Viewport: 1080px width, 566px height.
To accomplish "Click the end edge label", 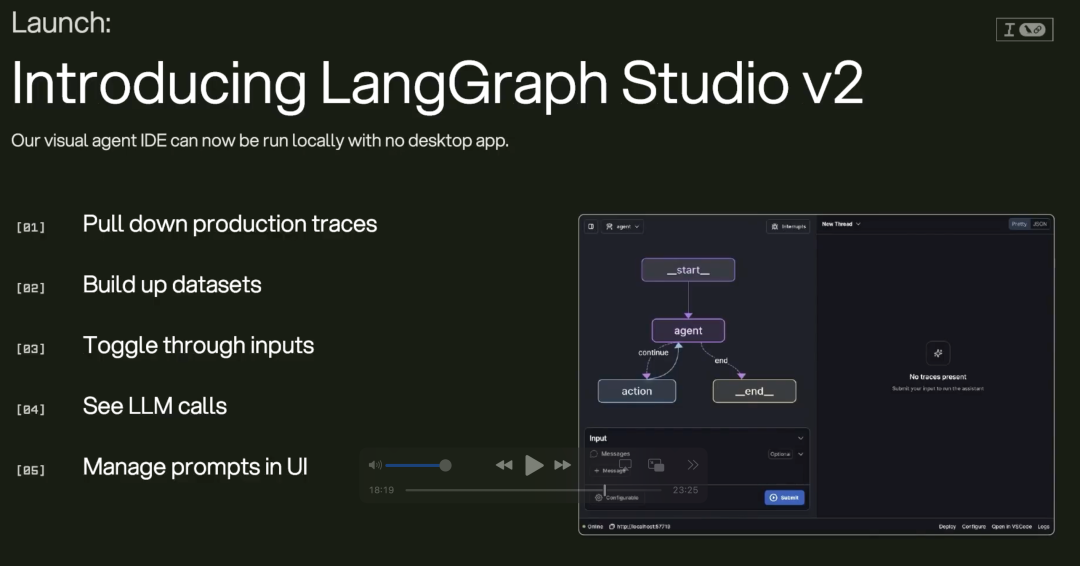I will 720,361.
